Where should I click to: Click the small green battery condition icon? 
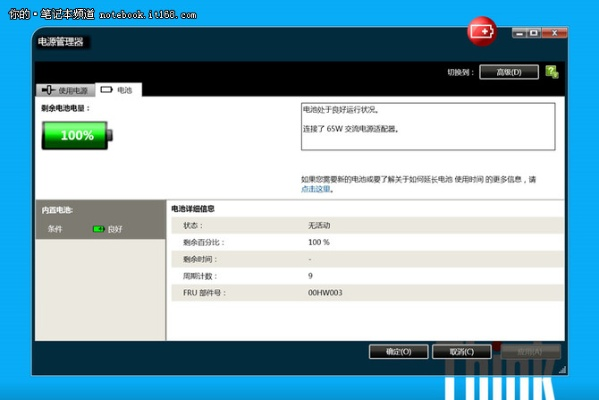pyautogui.click(x=99, y=229)
